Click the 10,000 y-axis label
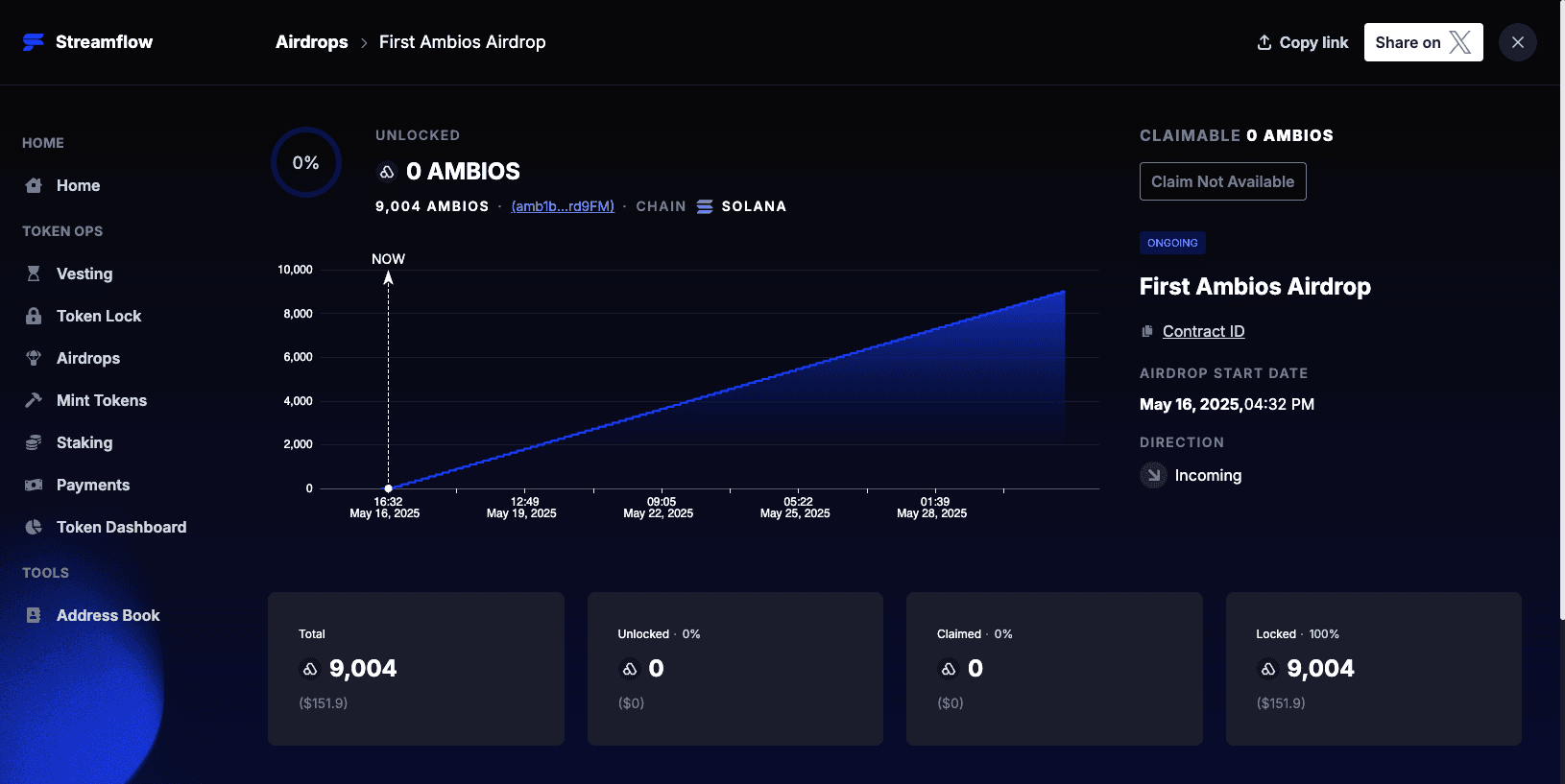The width and height of the screenshot is (1565, 784). (295, 270)
